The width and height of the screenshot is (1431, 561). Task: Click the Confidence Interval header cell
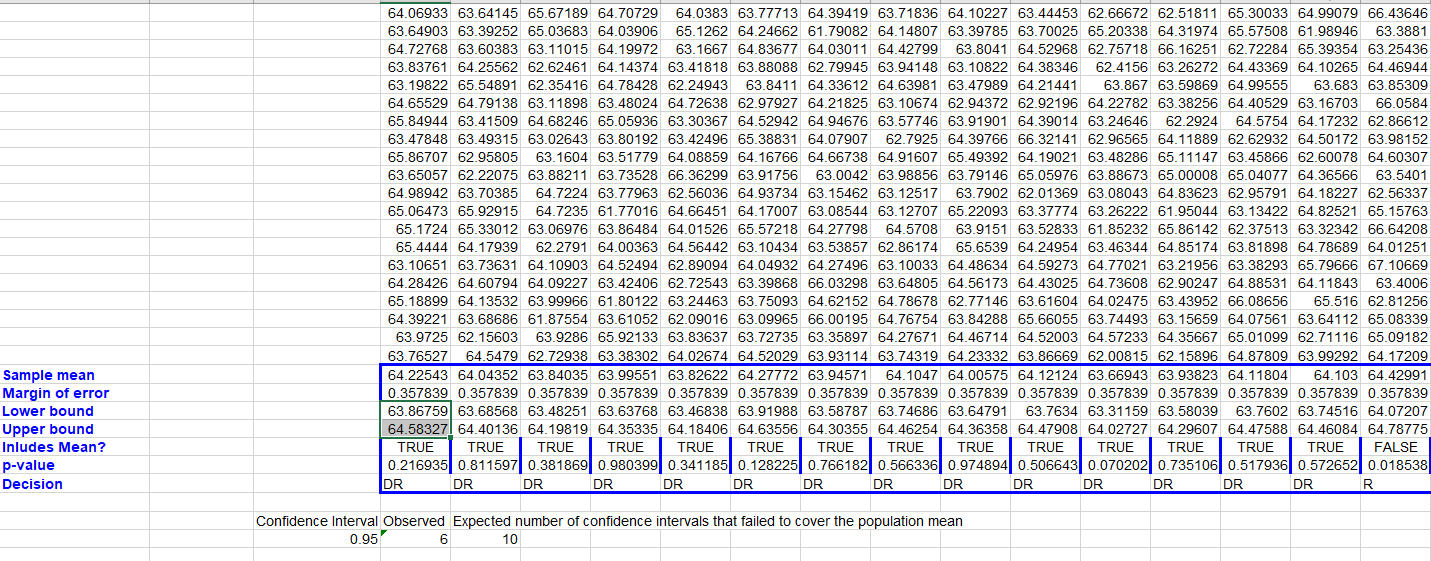(317, 521)
